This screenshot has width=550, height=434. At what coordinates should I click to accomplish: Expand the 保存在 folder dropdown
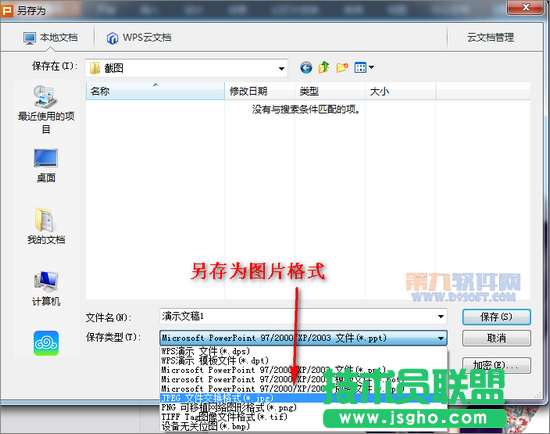click(281, 68)
